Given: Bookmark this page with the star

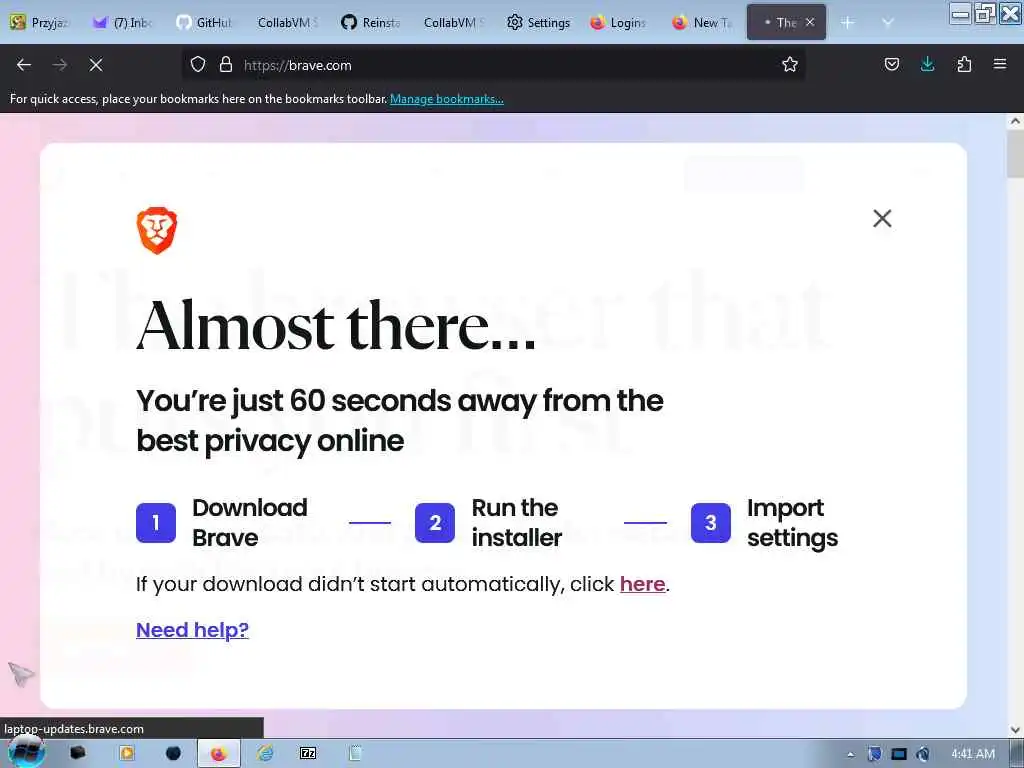Looking at the screenshot, I should coord(790,65).
